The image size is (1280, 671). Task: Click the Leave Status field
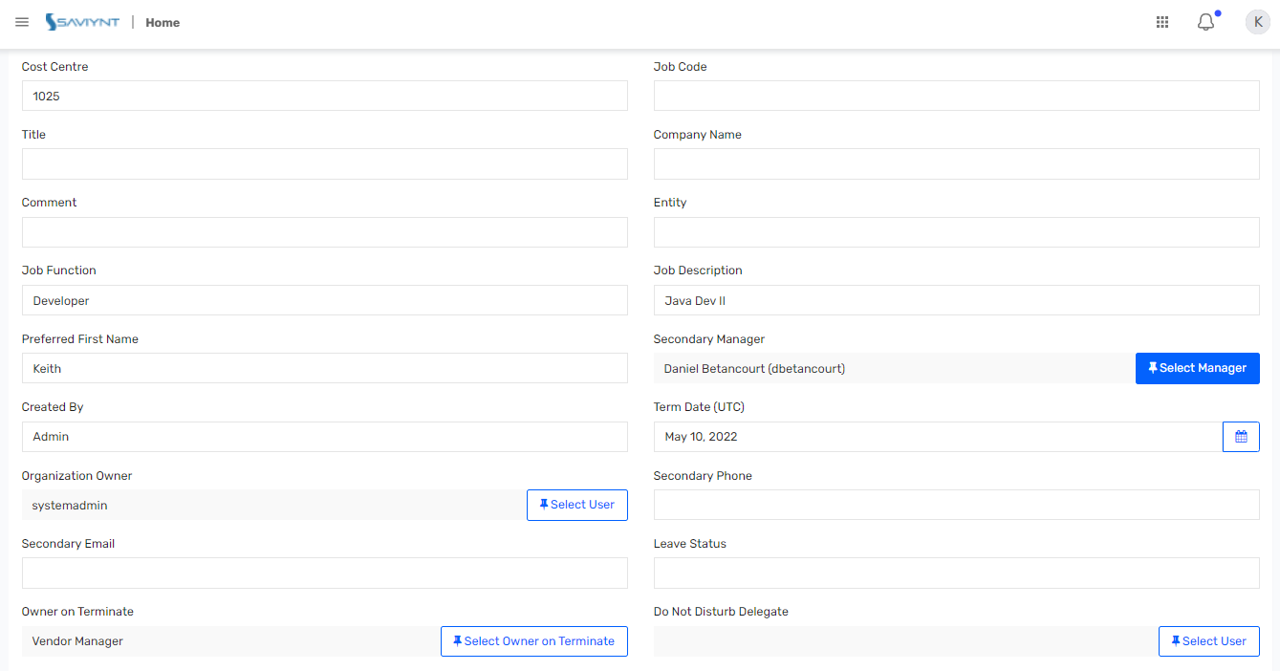pyautogui.click(x=956, y=573)
